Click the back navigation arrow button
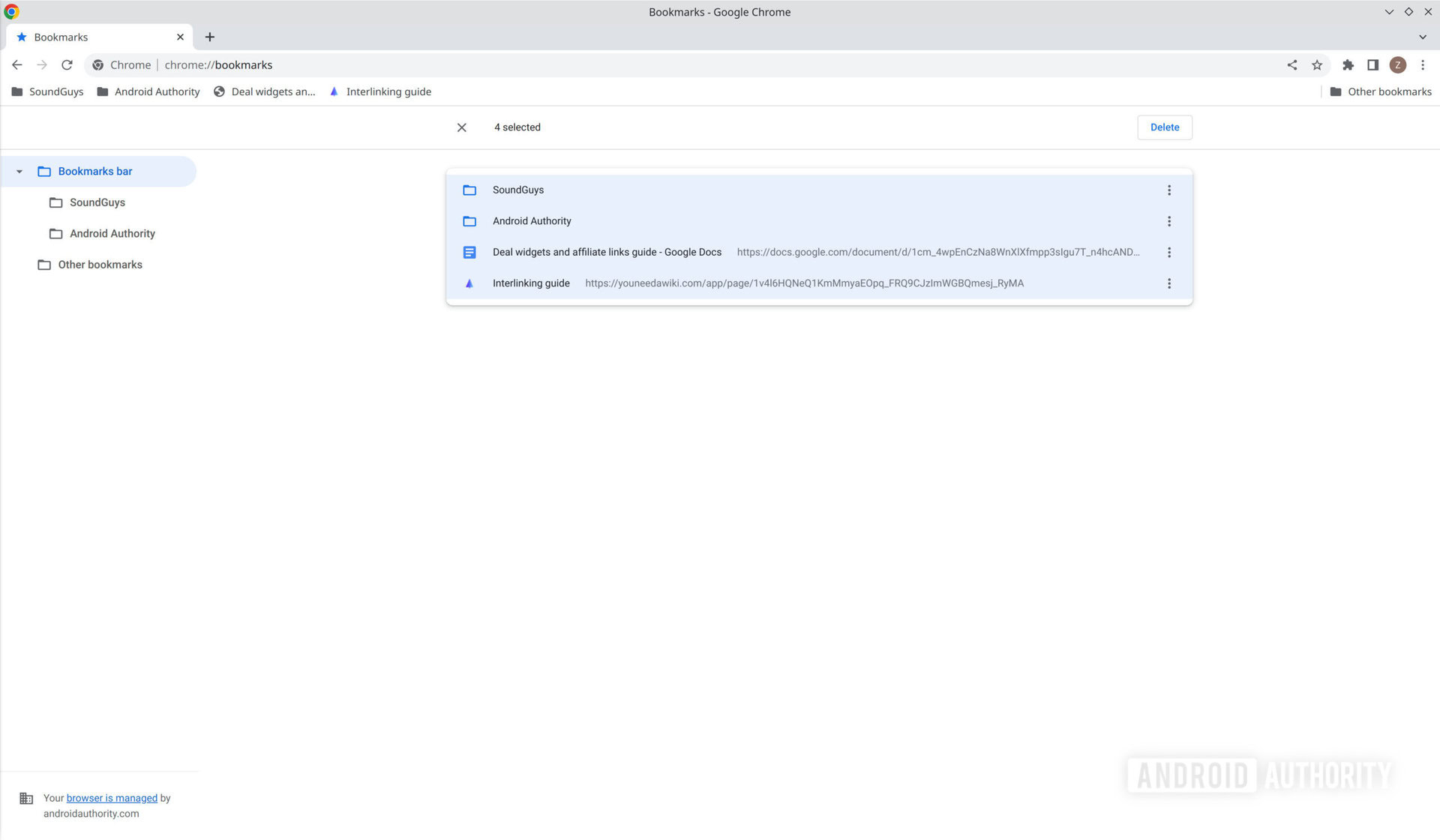The image size is (1440, 840). [x=16, y=65]
